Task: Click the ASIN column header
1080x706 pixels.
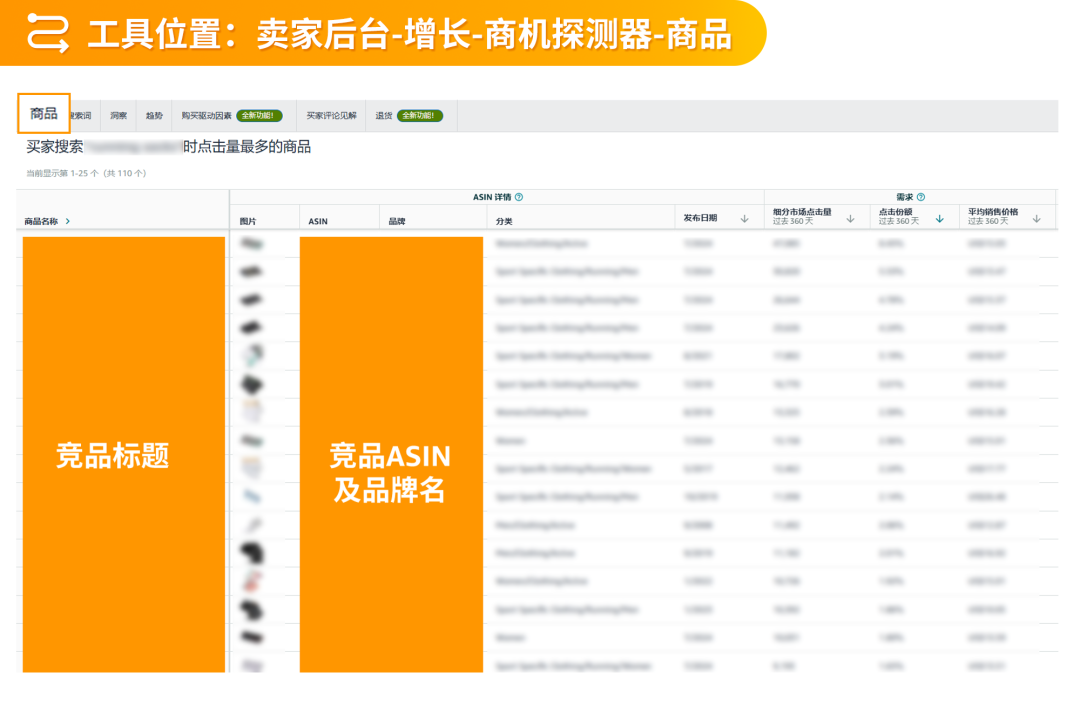Action: tap(317, 218)
